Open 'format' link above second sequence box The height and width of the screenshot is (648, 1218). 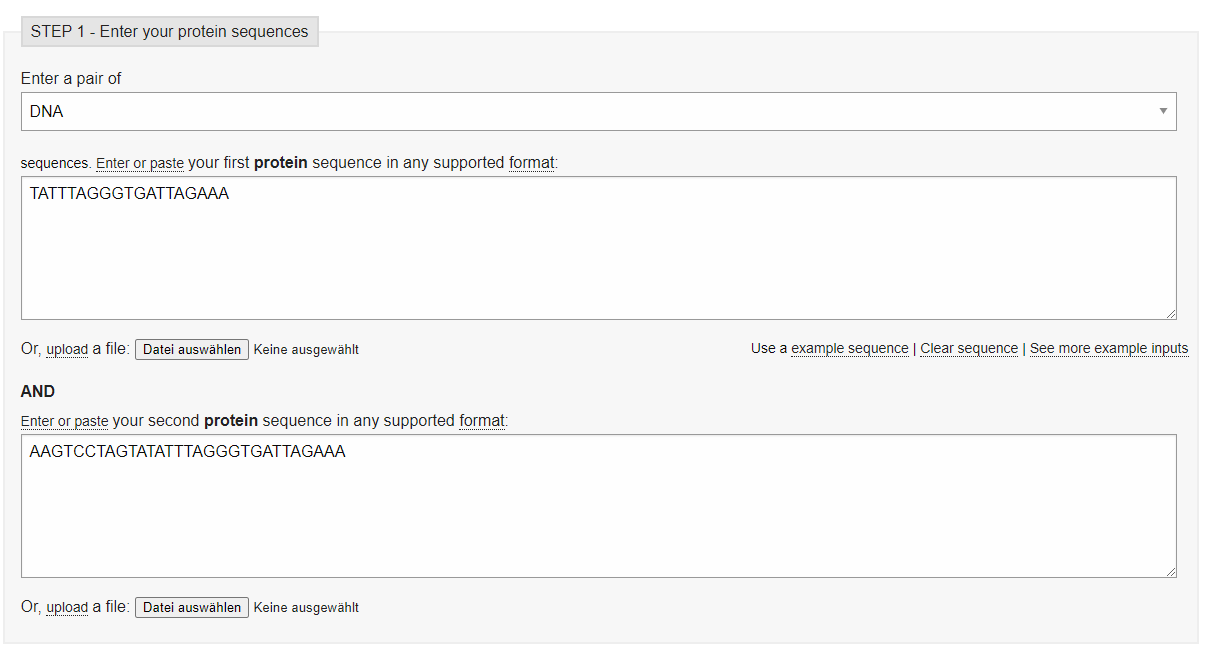click(482, 420)
